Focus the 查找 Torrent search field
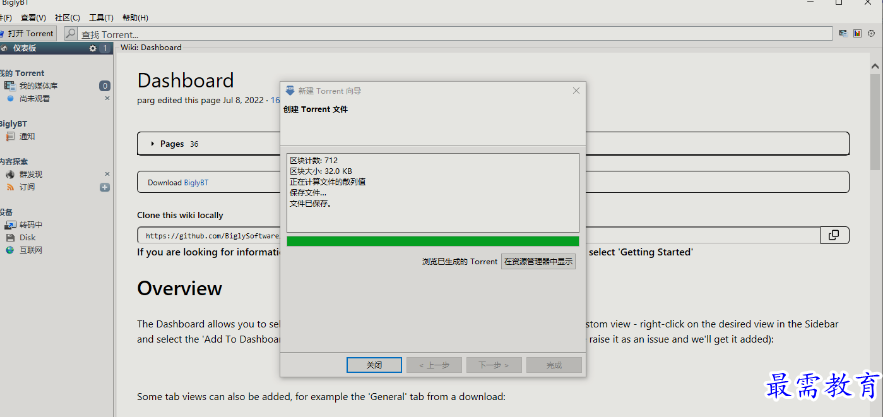The height and width of the screenshot is (417, 888). (x=454, y=34)
